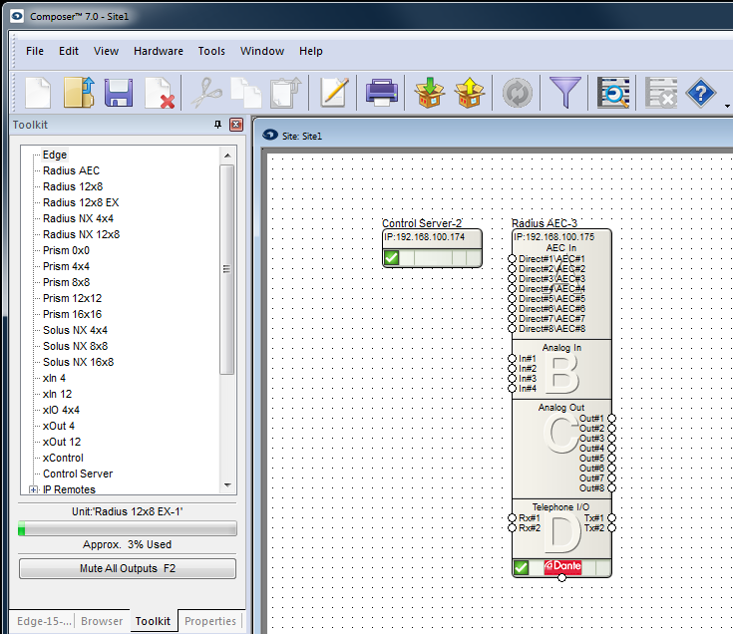Click the Copy pages icon
733x634 pixels.
[246, 93]
